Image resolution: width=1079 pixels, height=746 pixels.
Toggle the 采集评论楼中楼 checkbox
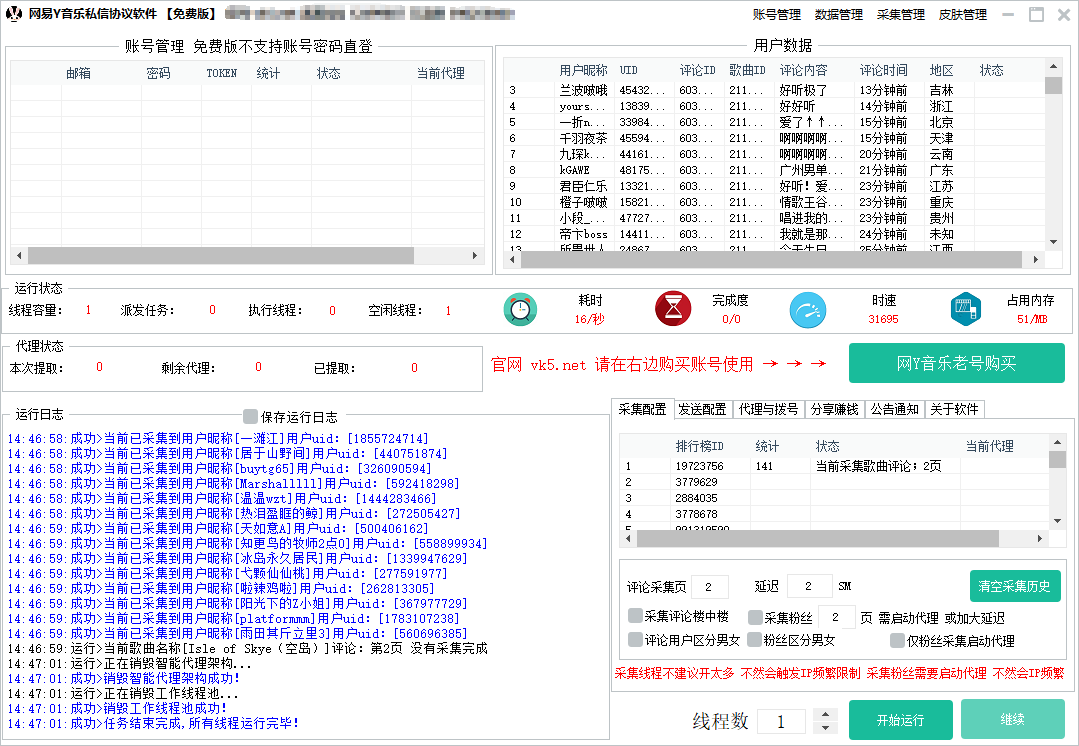[x=635, y=615]
